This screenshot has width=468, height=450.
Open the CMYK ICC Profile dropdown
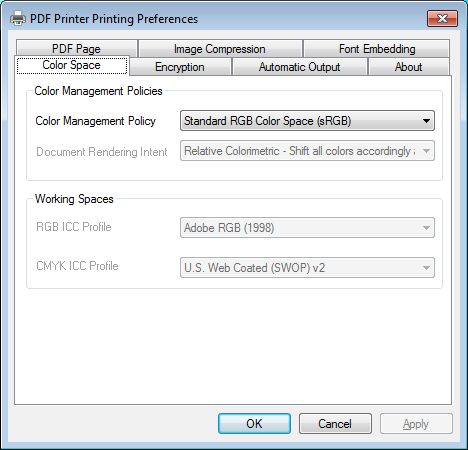click(307, 268)
